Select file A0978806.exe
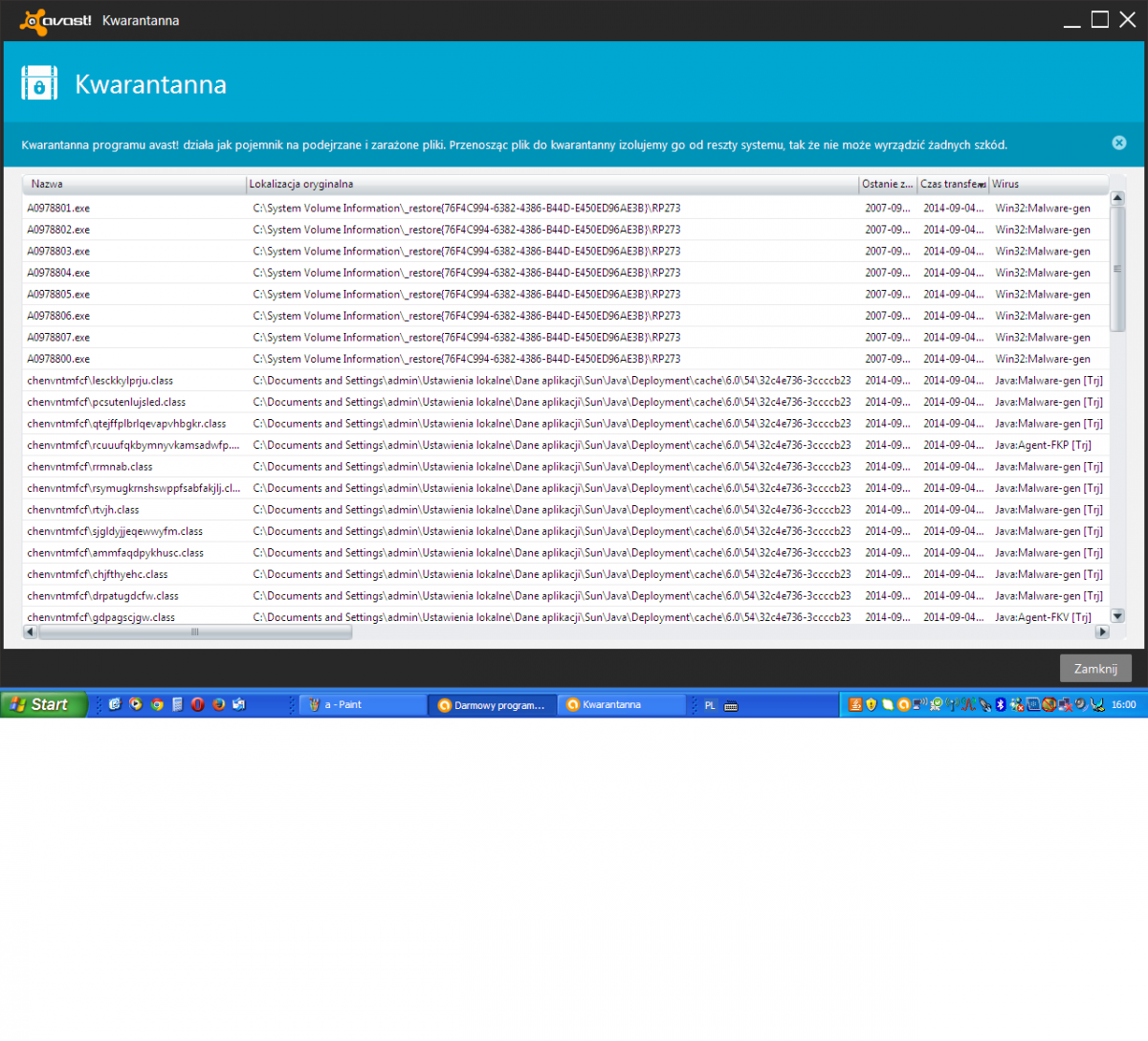The image size is (1148, 1041). point(565,316)
